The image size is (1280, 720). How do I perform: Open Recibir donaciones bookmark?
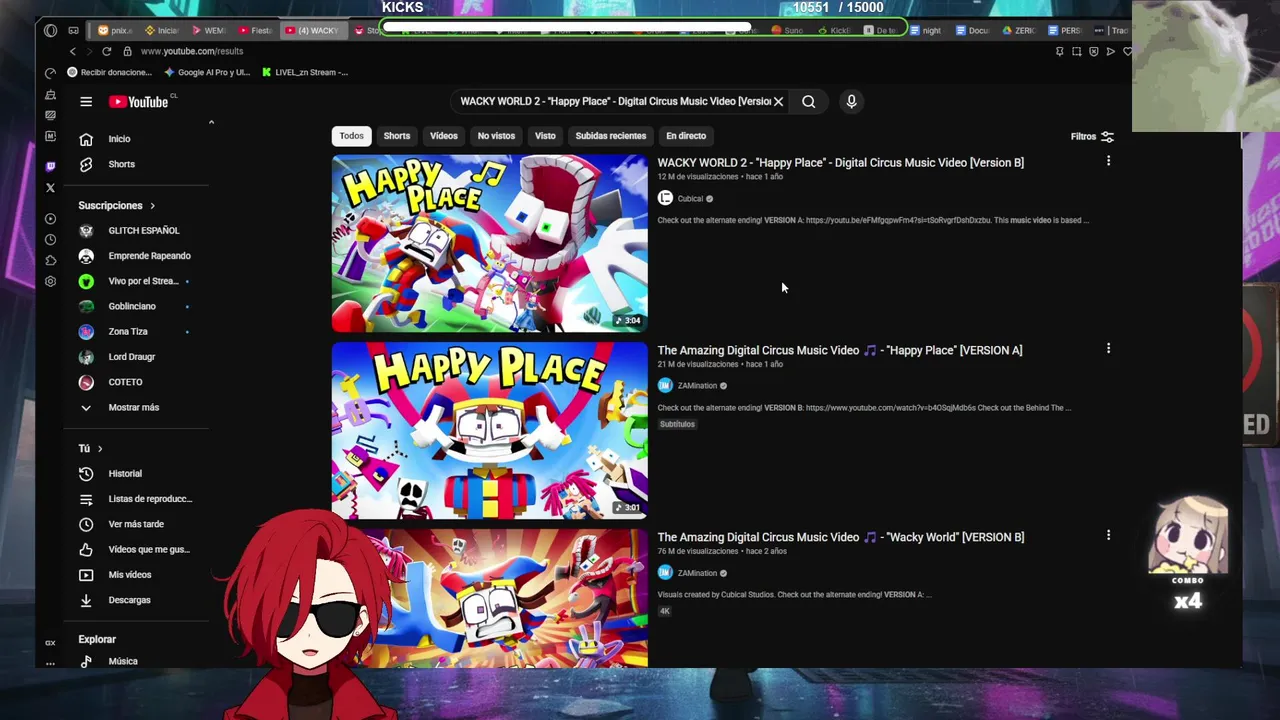point(109,72)
